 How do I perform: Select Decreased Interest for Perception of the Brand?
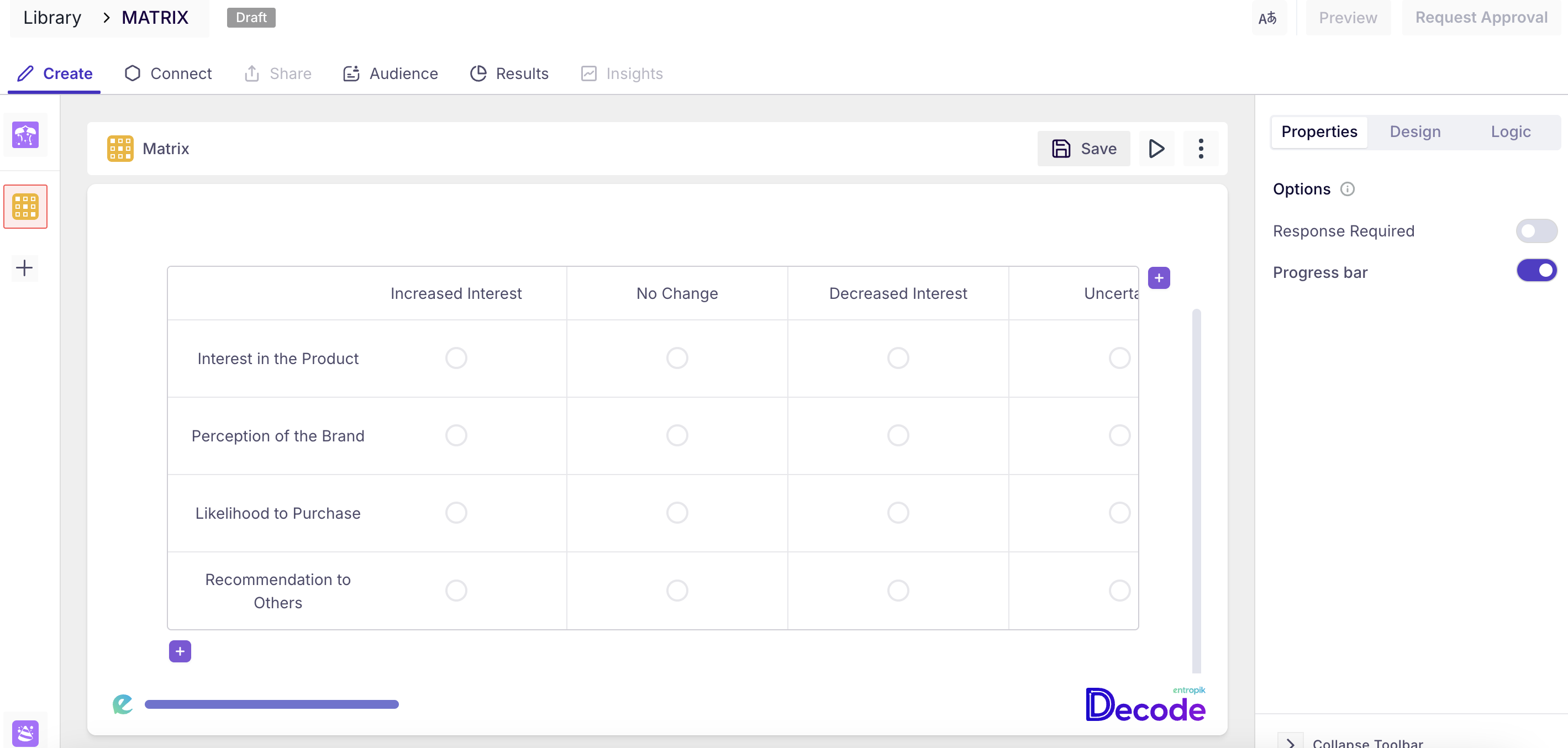point(898,435)
